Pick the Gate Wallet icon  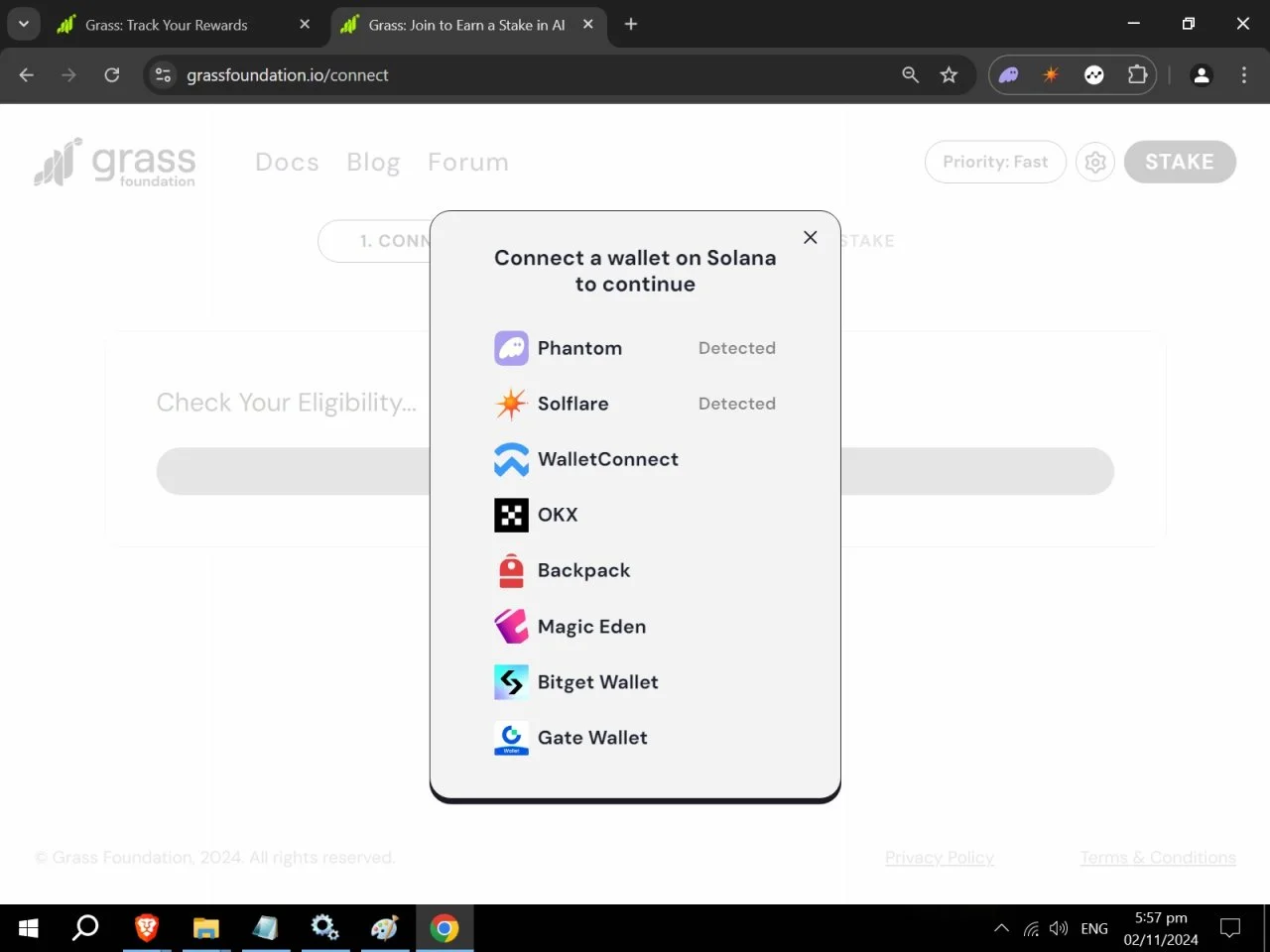pos(511,737)
